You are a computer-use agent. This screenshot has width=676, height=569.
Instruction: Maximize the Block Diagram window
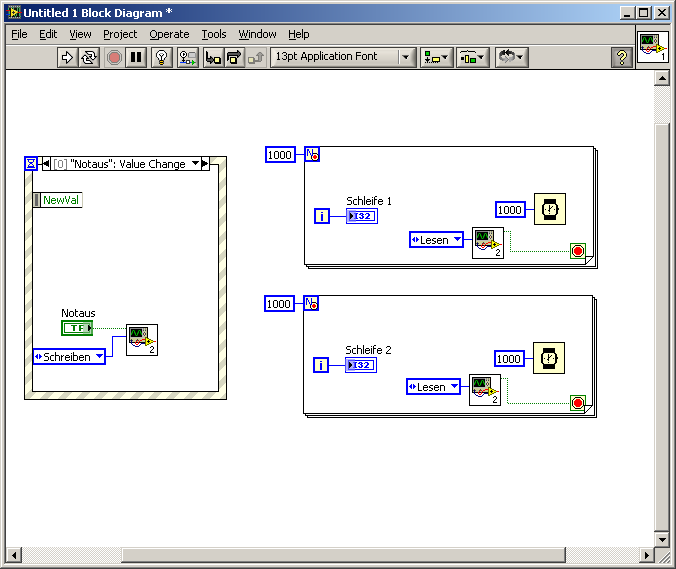click(x=643, y=13)
